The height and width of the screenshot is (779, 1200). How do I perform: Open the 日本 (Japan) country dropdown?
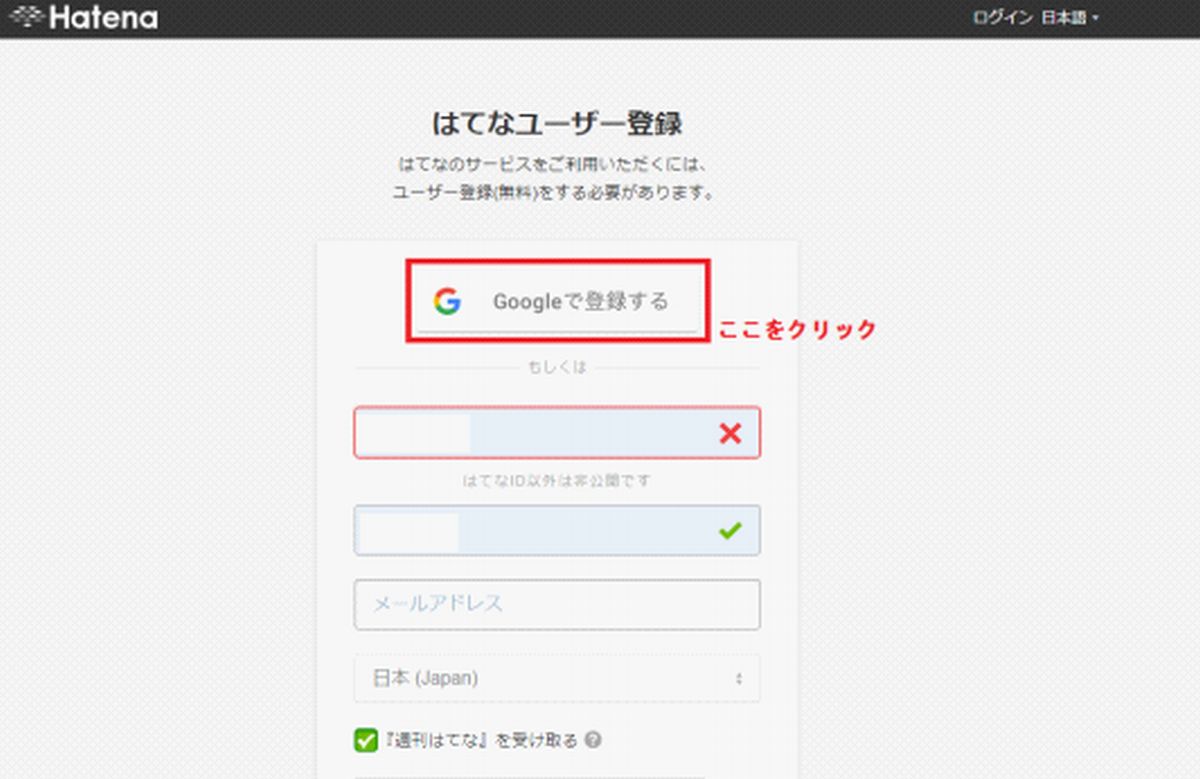[557, 678]
